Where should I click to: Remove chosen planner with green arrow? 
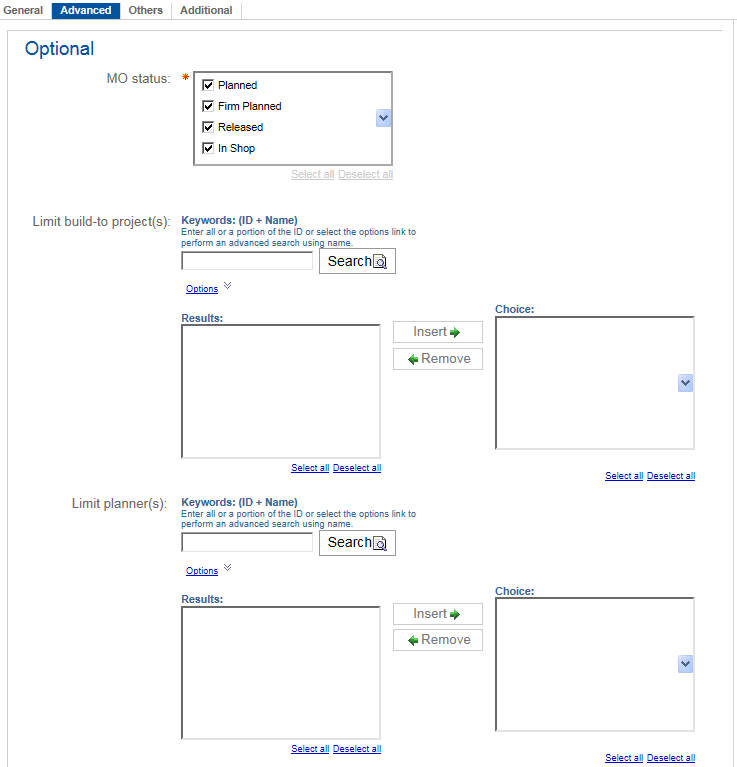click(x=437, y=640)
